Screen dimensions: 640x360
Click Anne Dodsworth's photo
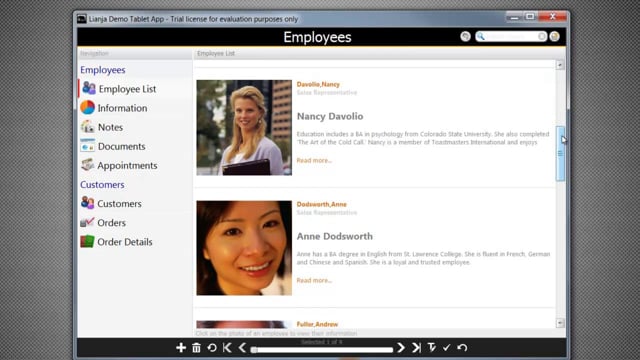click(x=244, y=248)
